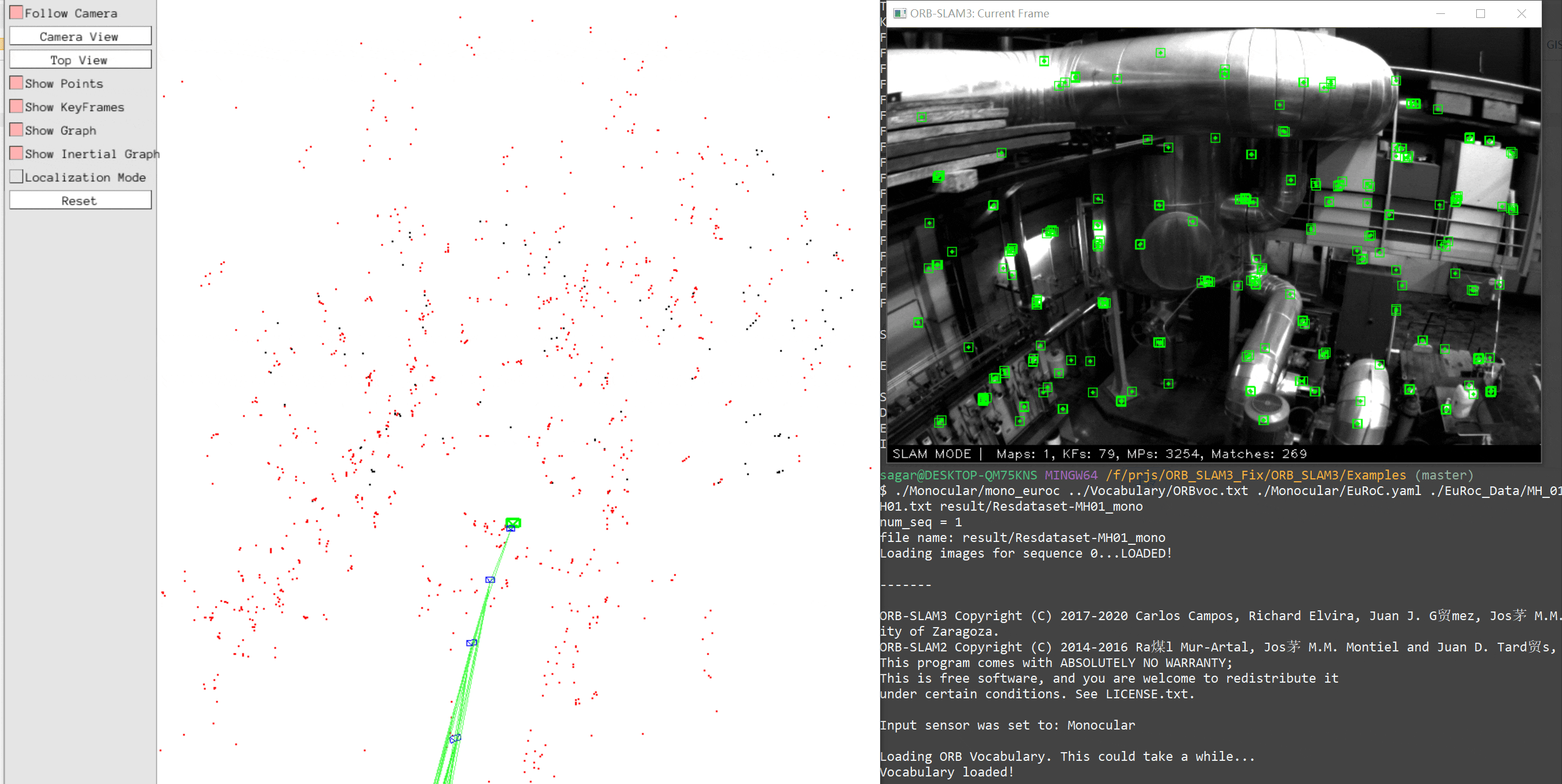Toggle the Follow Camera checkbox
This screenshot has height=784, width=1562.
pyautogui.click(x=16, y=13)
